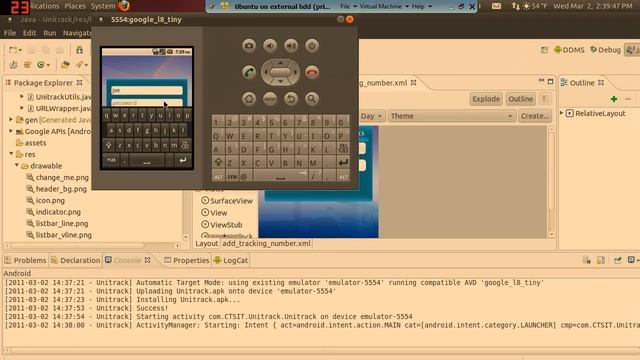Maximize the editor area icon

pos(550,81)
